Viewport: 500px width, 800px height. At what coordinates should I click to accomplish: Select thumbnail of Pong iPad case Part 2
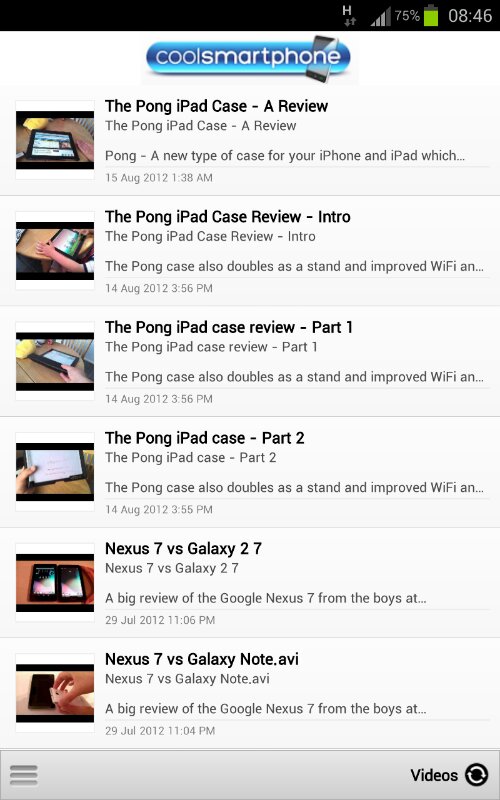(55, 472)
